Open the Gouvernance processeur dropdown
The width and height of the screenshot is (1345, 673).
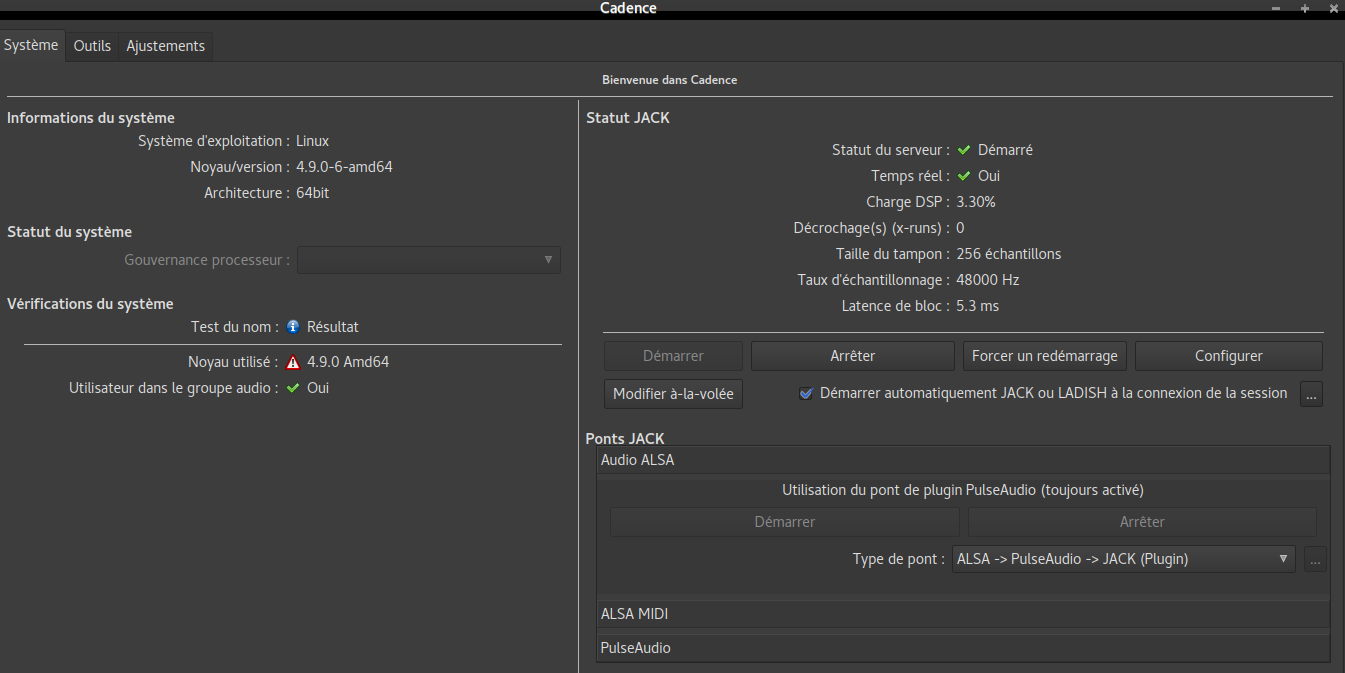[429, 260]
